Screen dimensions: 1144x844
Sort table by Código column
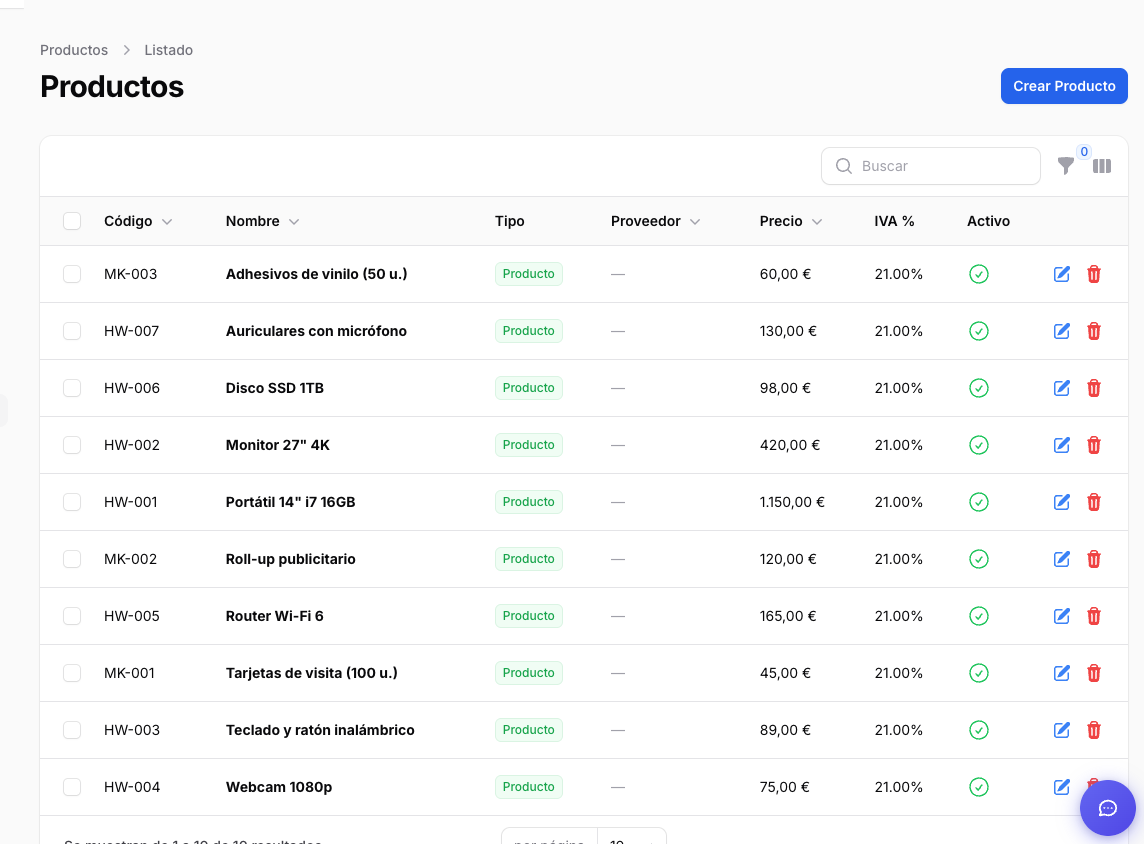[138, 221]
